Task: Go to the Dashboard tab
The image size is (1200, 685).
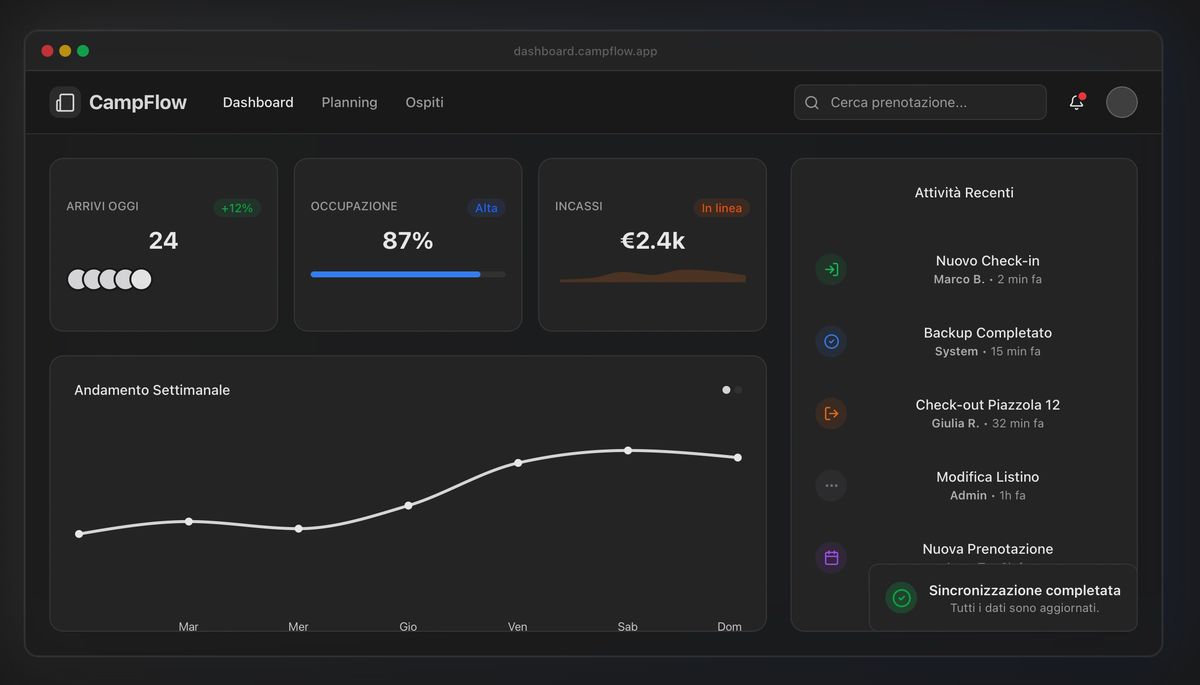Action: click(x=258, y=102)
